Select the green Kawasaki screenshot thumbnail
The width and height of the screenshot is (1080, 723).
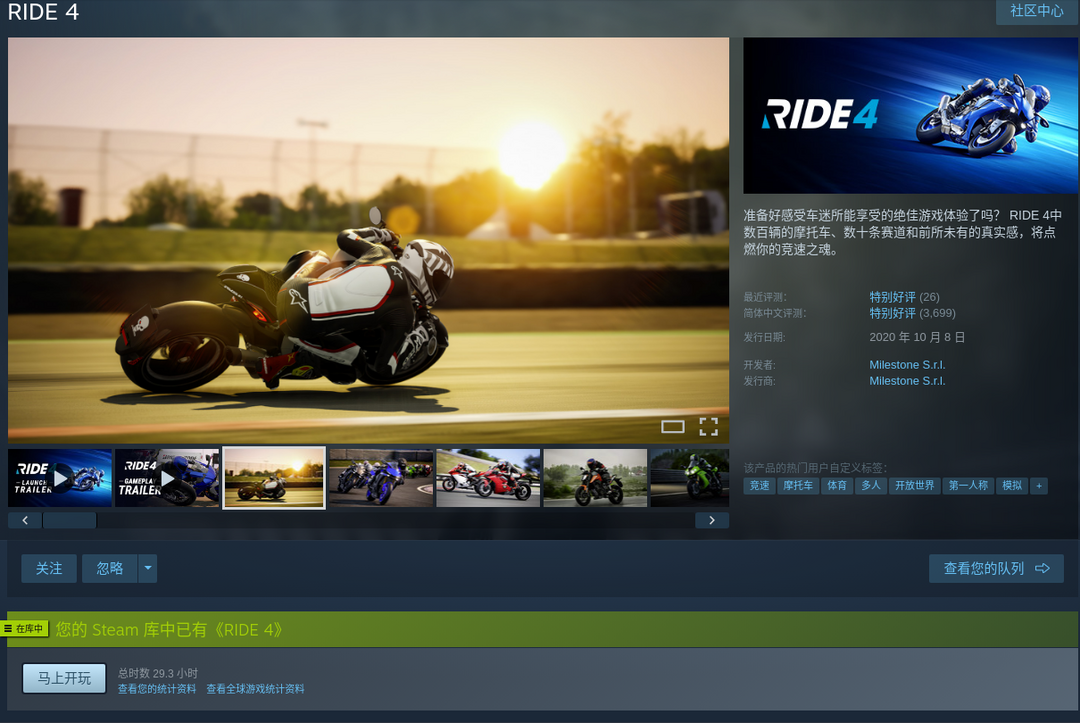point(689,478)
